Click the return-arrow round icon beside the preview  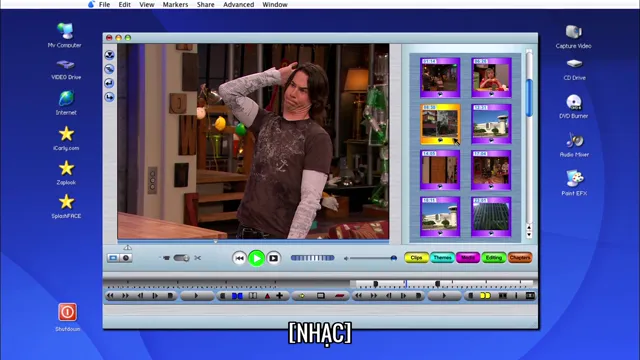109,83
